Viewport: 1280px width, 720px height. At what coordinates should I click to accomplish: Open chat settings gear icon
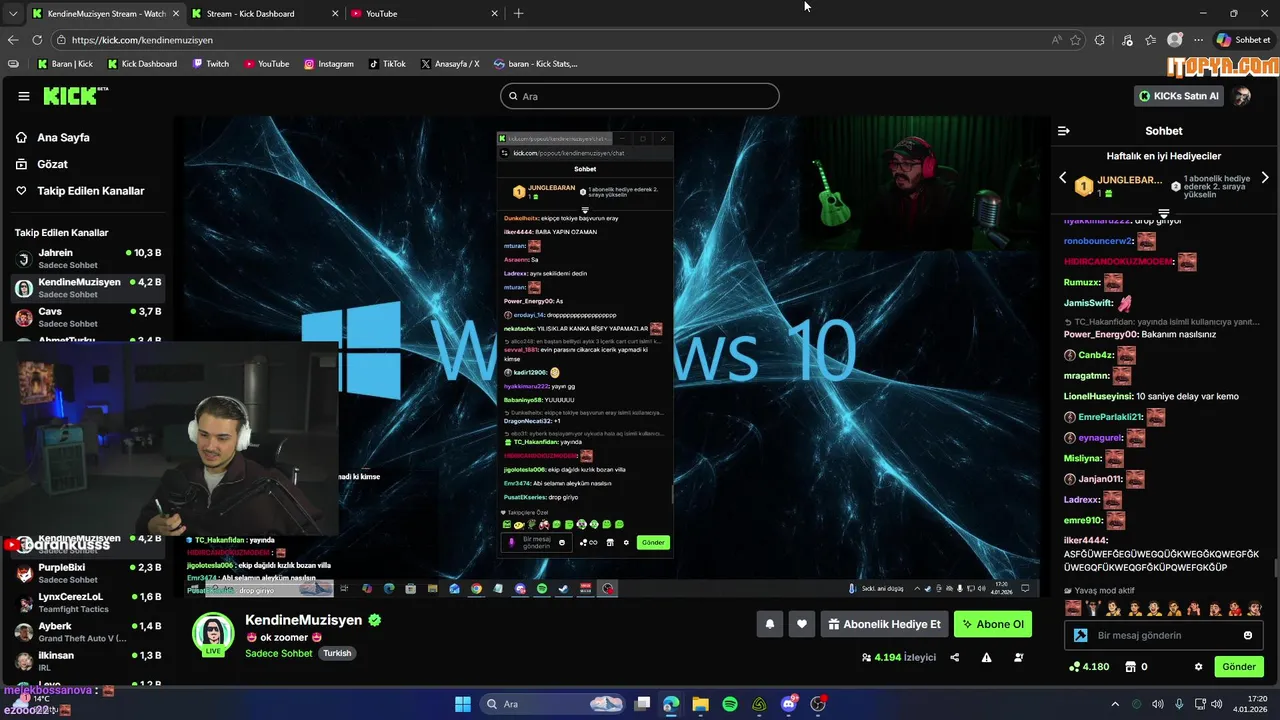click(x=1198, y=667)
